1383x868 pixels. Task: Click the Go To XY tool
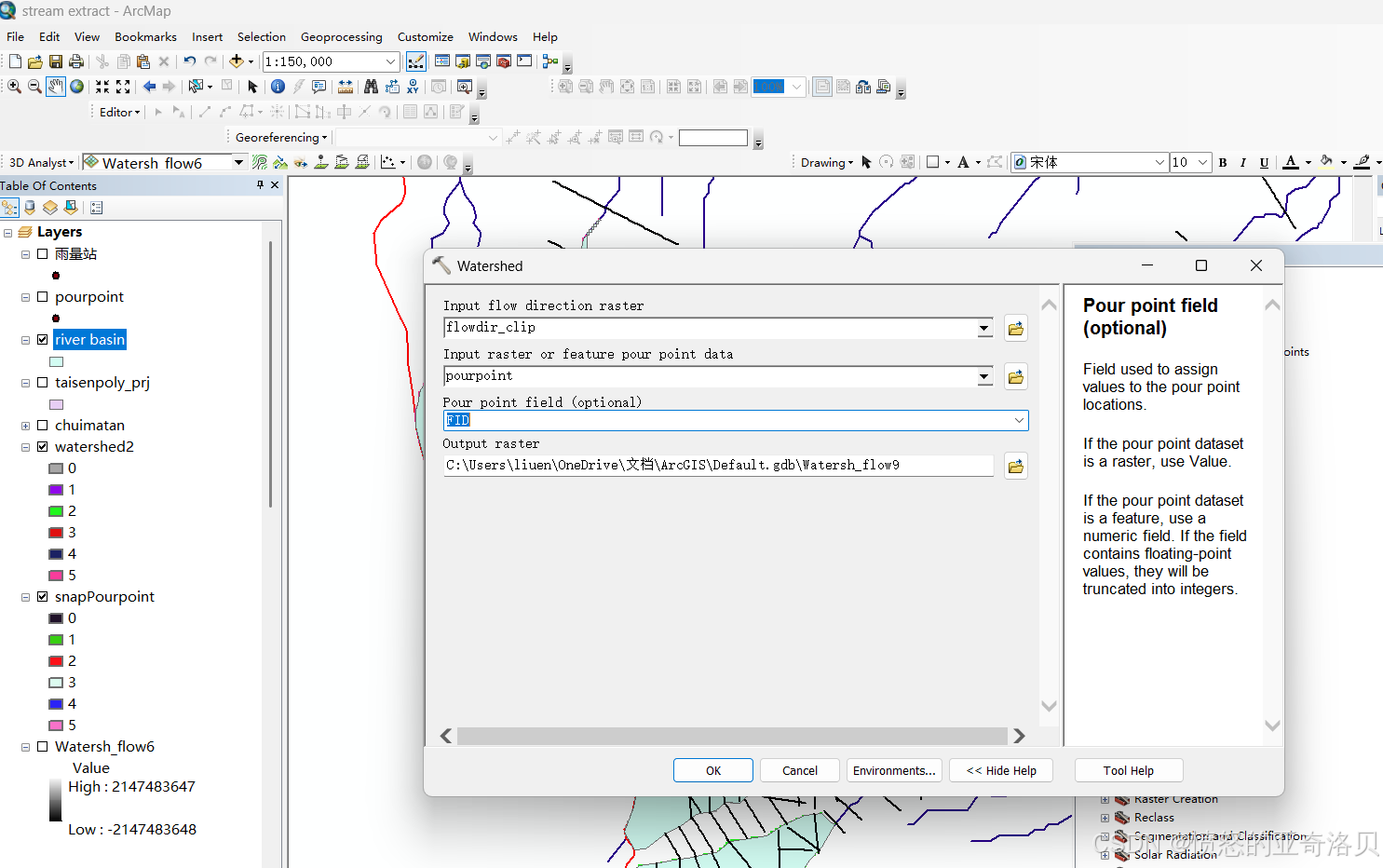coord(413,87)
